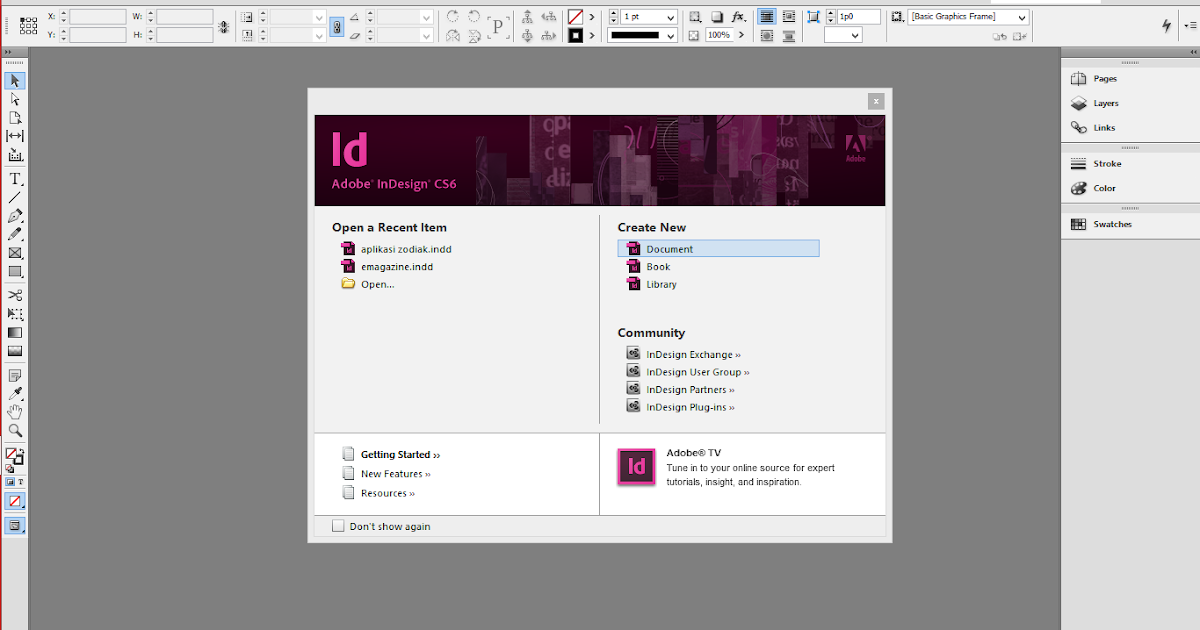Image resolution: width=1200 pixels, height=630 pixels.
Task: Toggle formatting affects container button
Action: 10,482
